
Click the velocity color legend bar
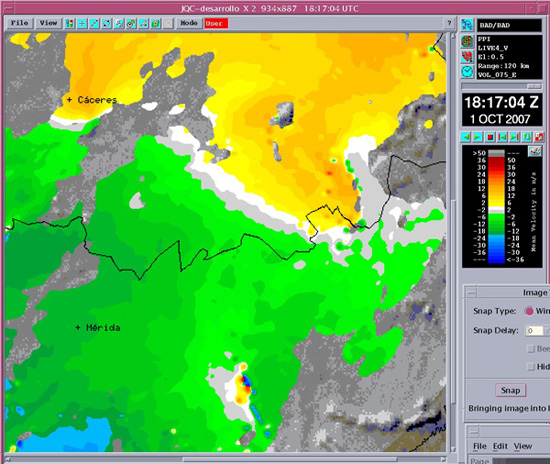496,207
